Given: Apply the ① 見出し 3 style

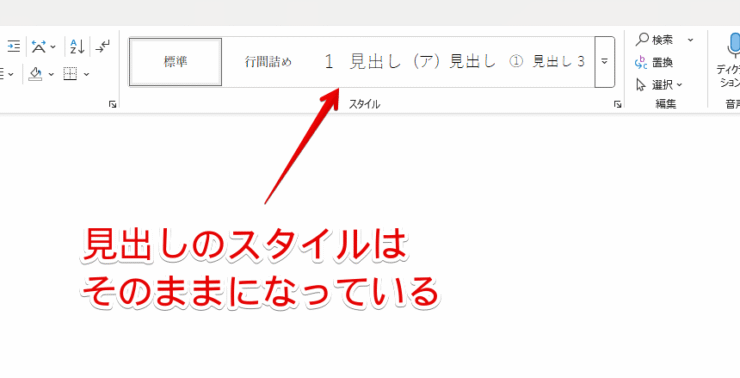Looking at the screenshot, I should coord(547,62).
